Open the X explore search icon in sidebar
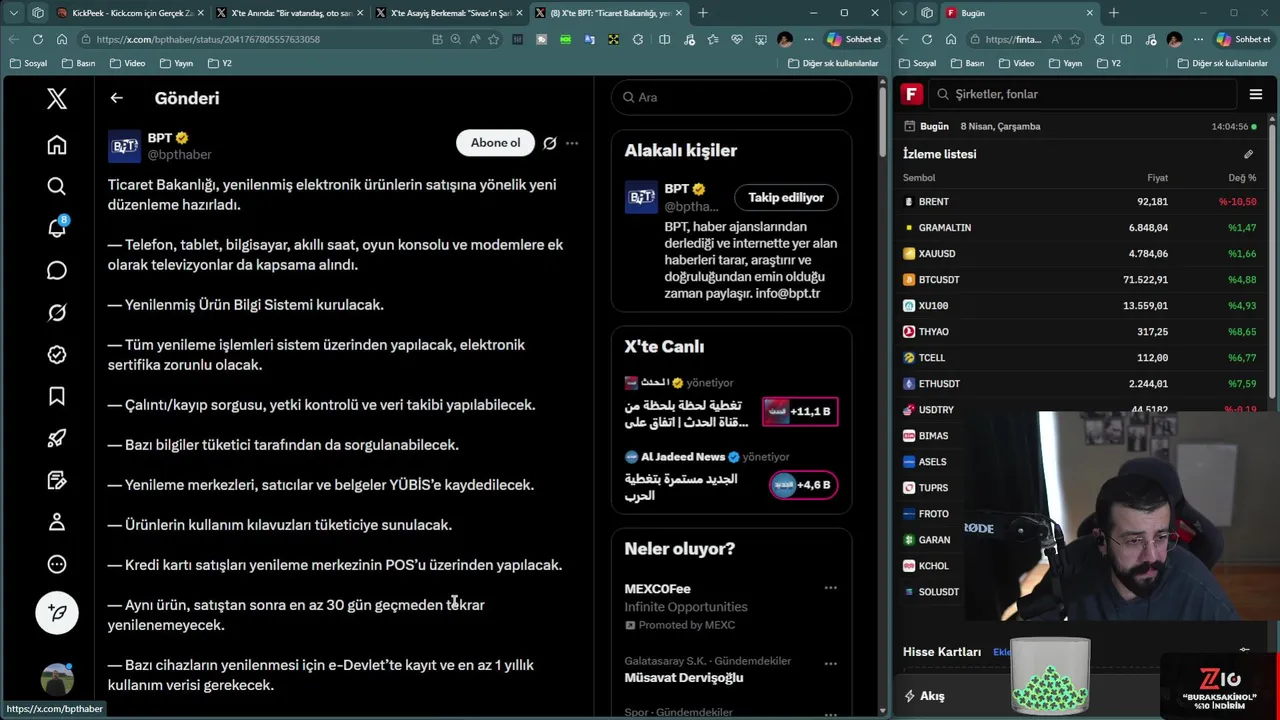This screenshot has height=720, width=1280. click(57, 186)
